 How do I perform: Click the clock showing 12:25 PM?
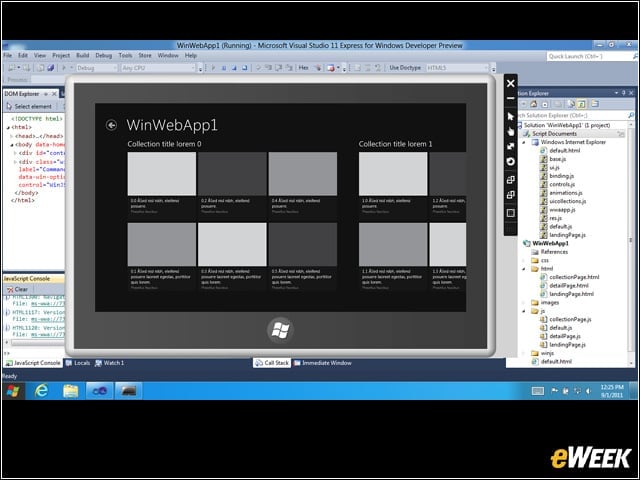(x=612, y=391)
